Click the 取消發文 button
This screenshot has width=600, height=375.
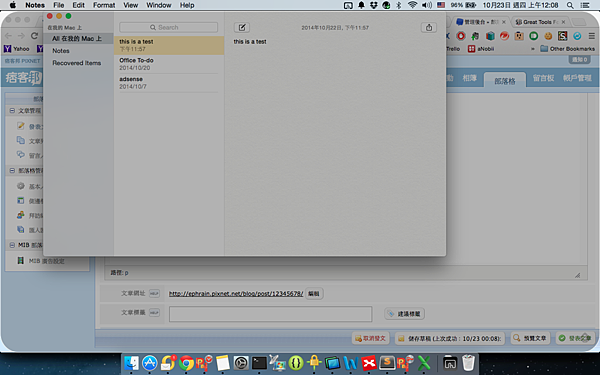click(370, 338)
